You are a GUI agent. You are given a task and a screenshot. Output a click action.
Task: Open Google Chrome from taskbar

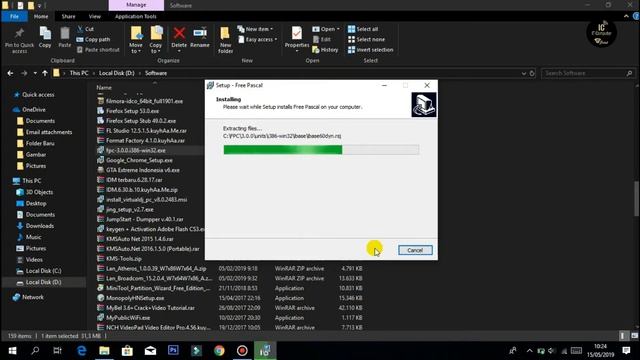tap(219, 351)
